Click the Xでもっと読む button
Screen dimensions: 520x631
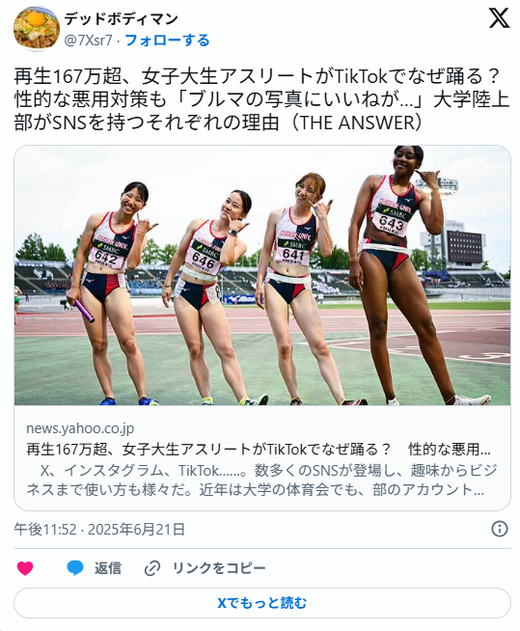262,603
